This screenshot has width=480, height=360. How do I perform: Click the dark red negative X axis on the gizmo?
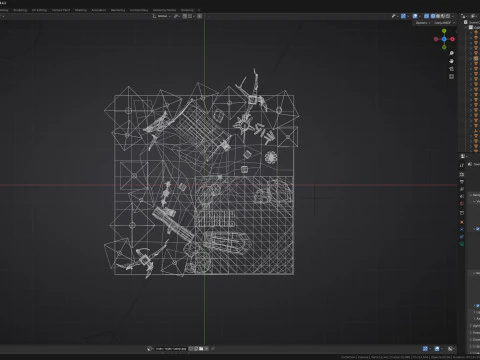(x=436, y=39)
